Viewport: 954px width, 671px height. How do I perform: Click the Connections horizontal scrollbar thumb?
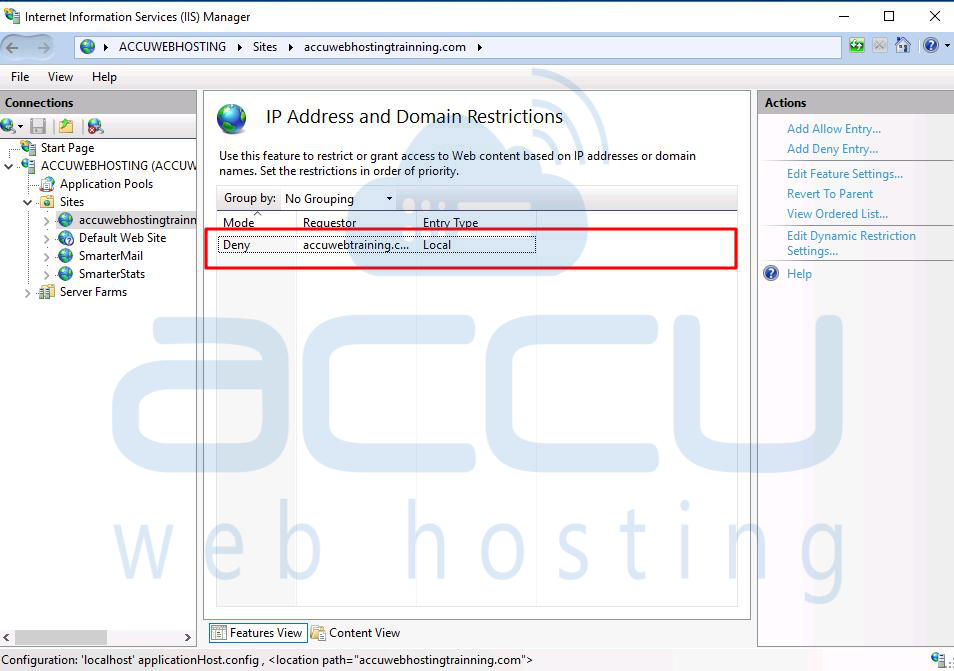tap(61, 638)
